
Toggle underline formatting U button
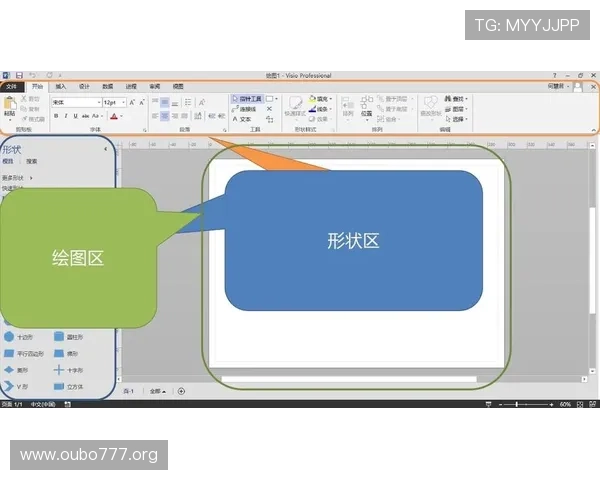click(x=74, y=116)
